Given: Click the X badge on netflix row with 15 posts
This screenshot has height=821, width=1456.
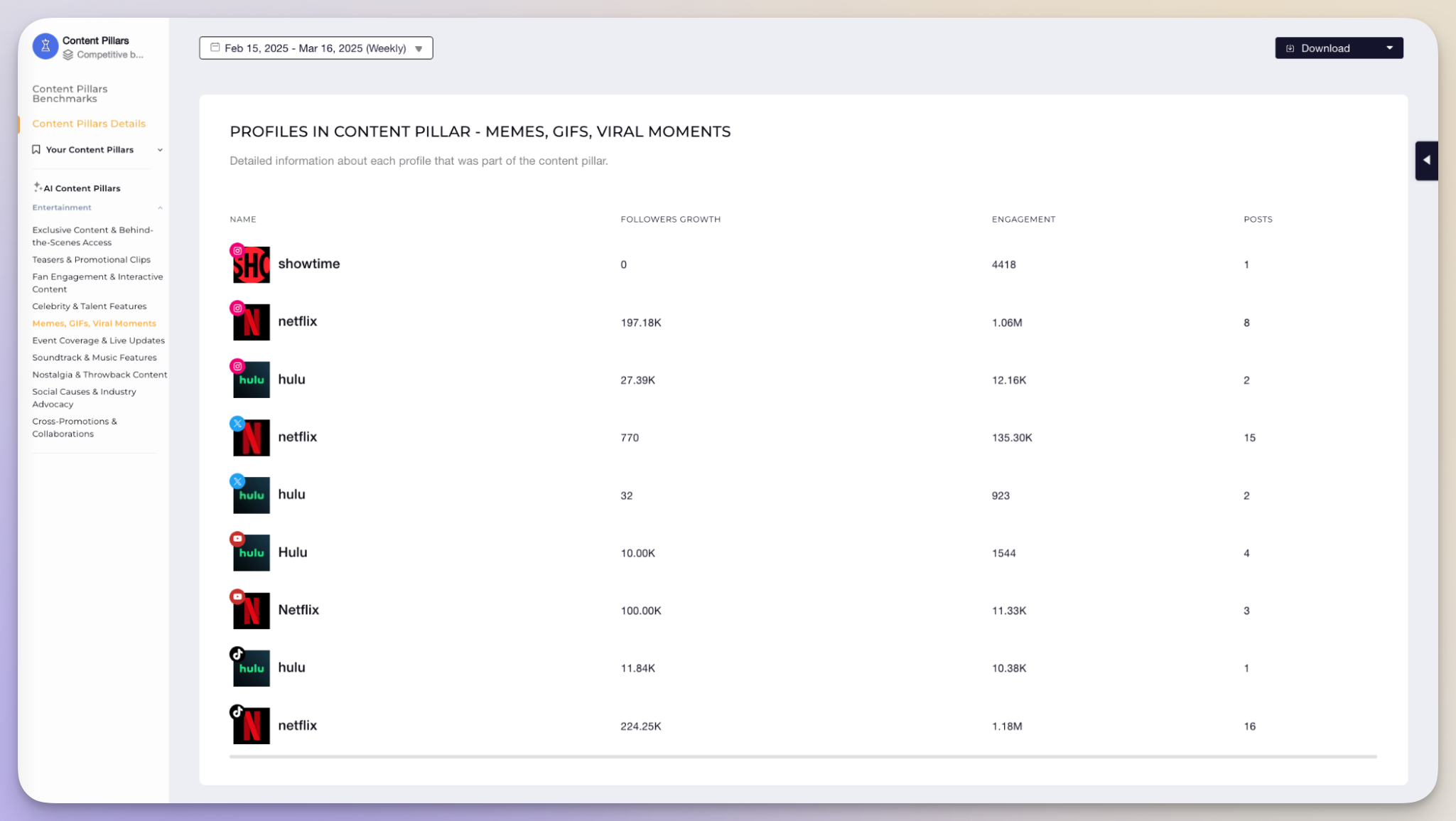Looking at the screenshot, I should point(237,424).
